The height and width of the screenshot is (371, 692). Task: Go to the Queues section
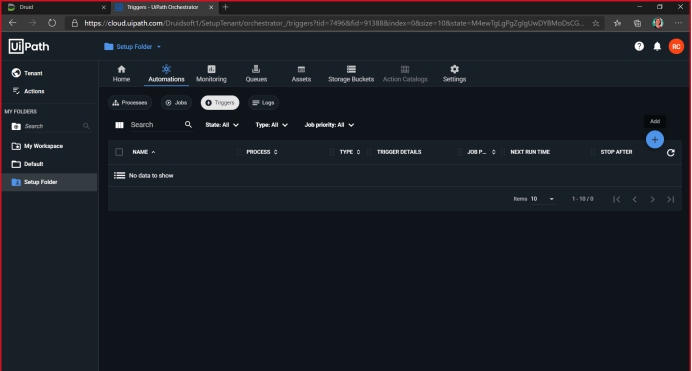[256, 74]
